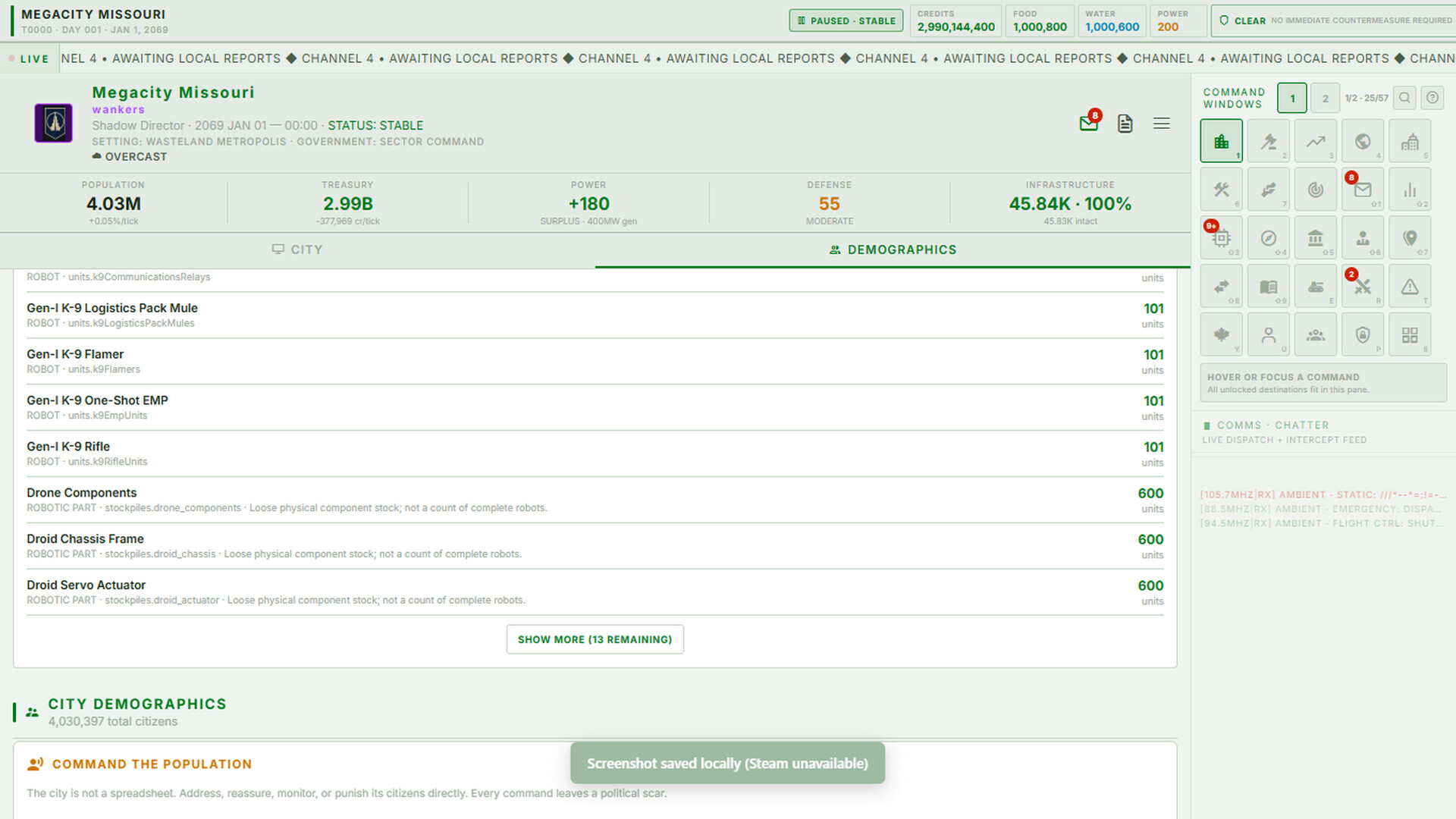Open the shield lock command window
The height and width of the screenshot is (819, 1456).
click(x=1362, y=334)
